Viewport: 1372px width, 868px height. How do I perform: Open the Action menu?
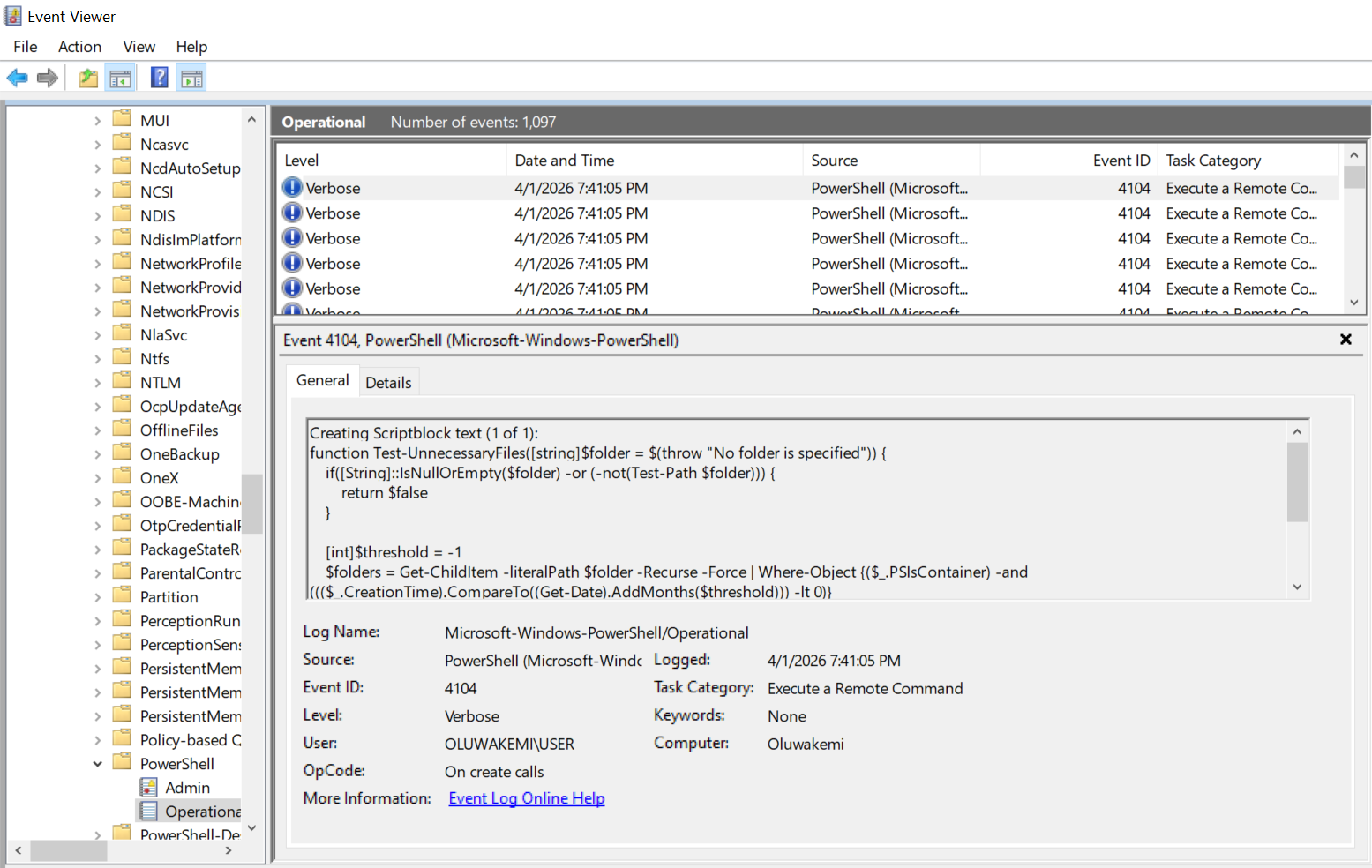click(x=79, y=47)
